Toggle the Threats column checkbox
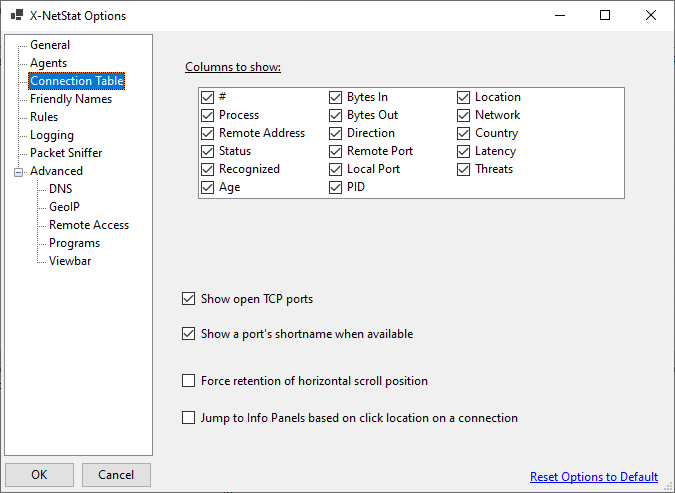Image resolution: width=675 pixels, height=493 pixels. pyautogui.click(x=463, y=170)
